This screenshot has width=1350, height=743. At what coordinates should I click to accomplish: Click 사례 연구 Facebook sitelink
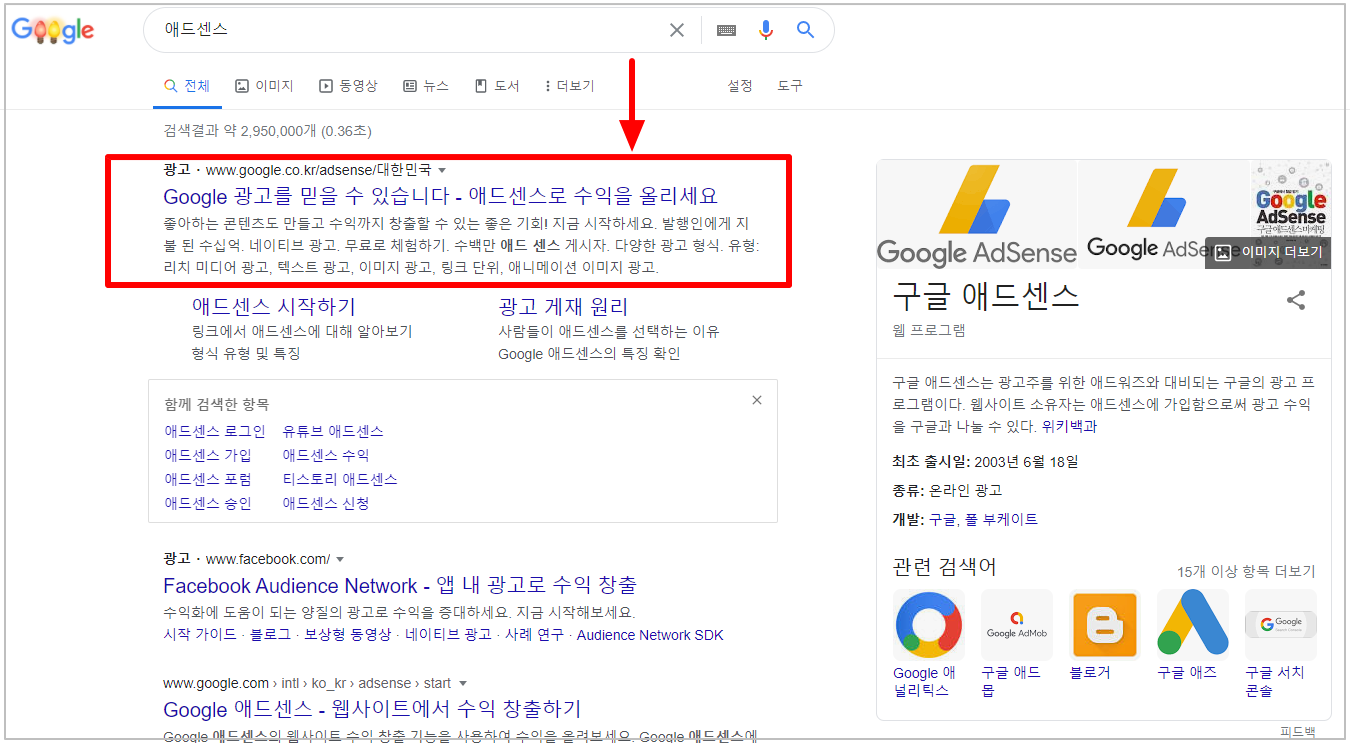point(534,635)
